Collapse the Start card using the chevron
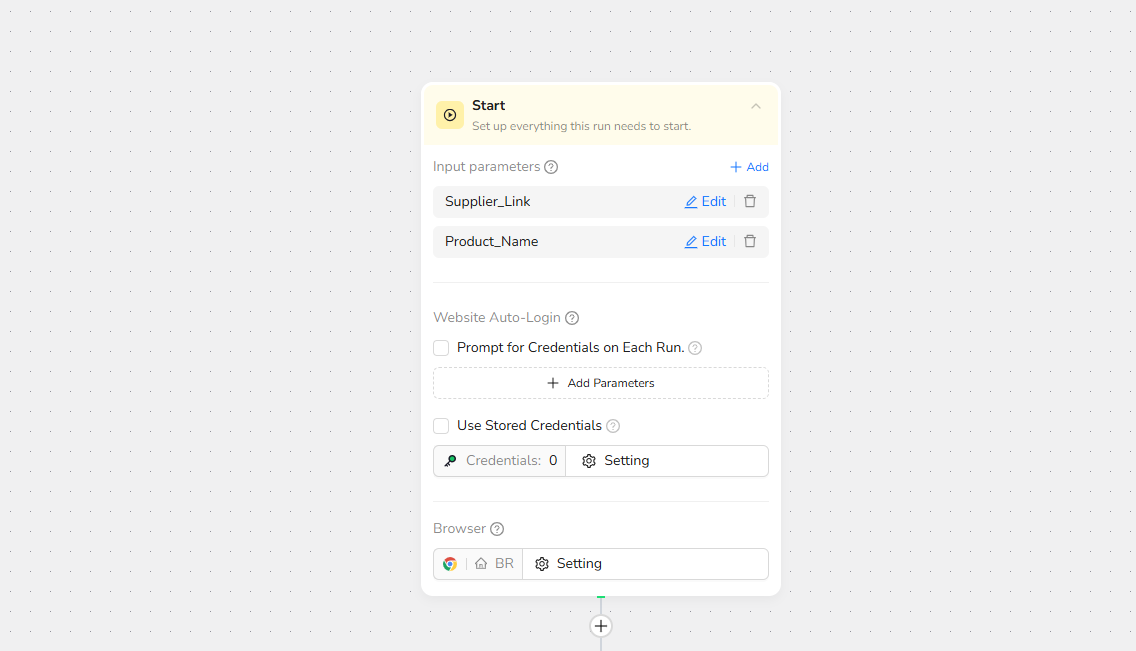The height and width of the screenshot is (651, 1136). [756, 106]
